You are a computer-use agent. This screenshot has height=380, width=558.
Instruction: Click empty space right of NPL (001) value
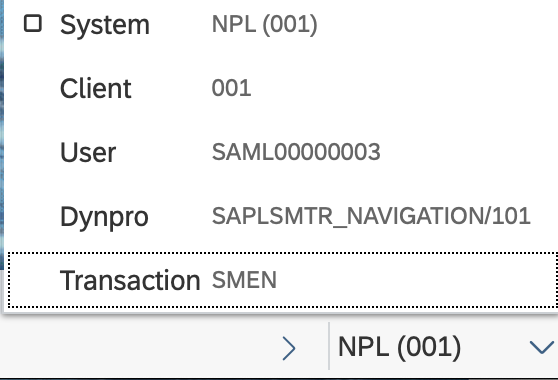(x=438, y=25)
